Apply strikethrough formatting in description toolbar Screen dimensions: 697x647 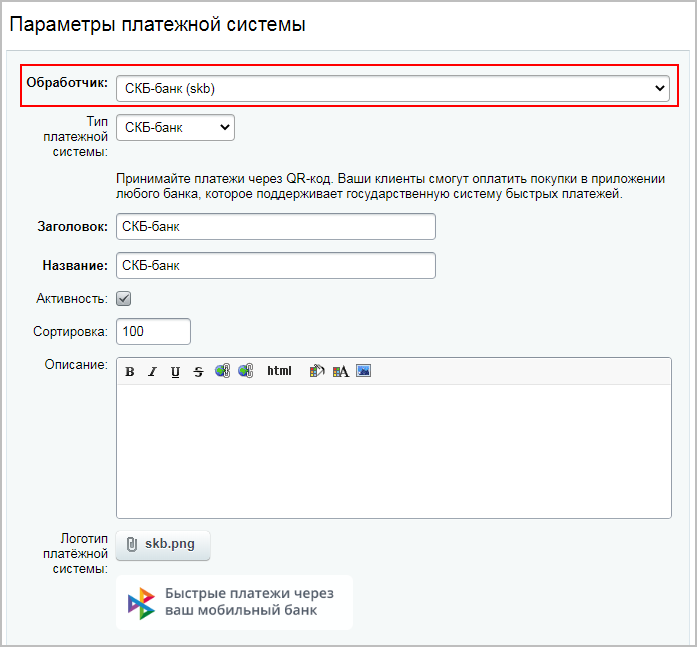[x=198, y=371]
